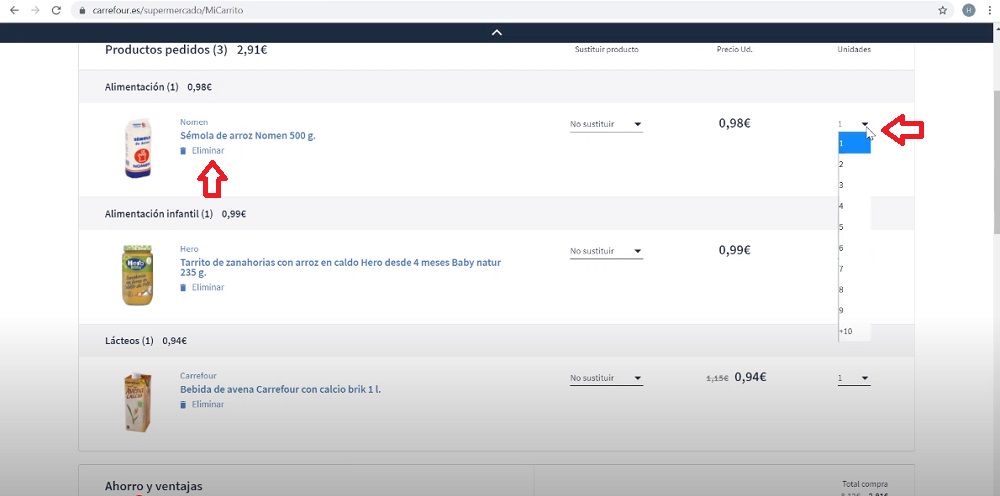Click the browser back arrow
The height and width of the screenshot is (496, 1000).
pyautogui.click(x=14, y=10)
